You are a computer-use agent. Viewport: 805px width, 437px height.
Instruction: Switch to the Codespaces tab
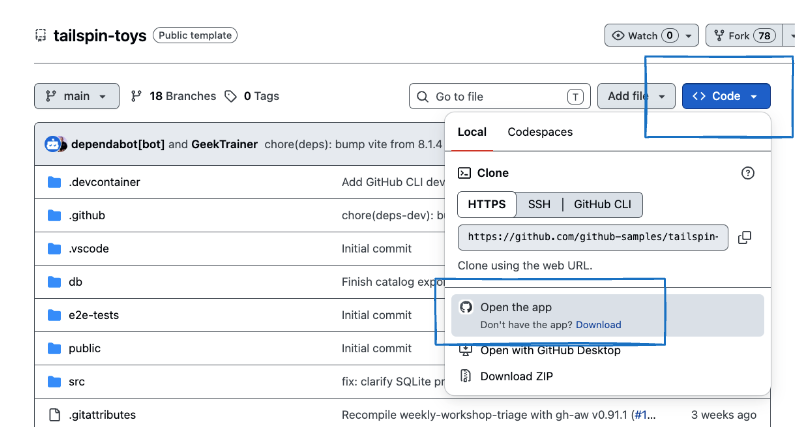coord(540,132)
